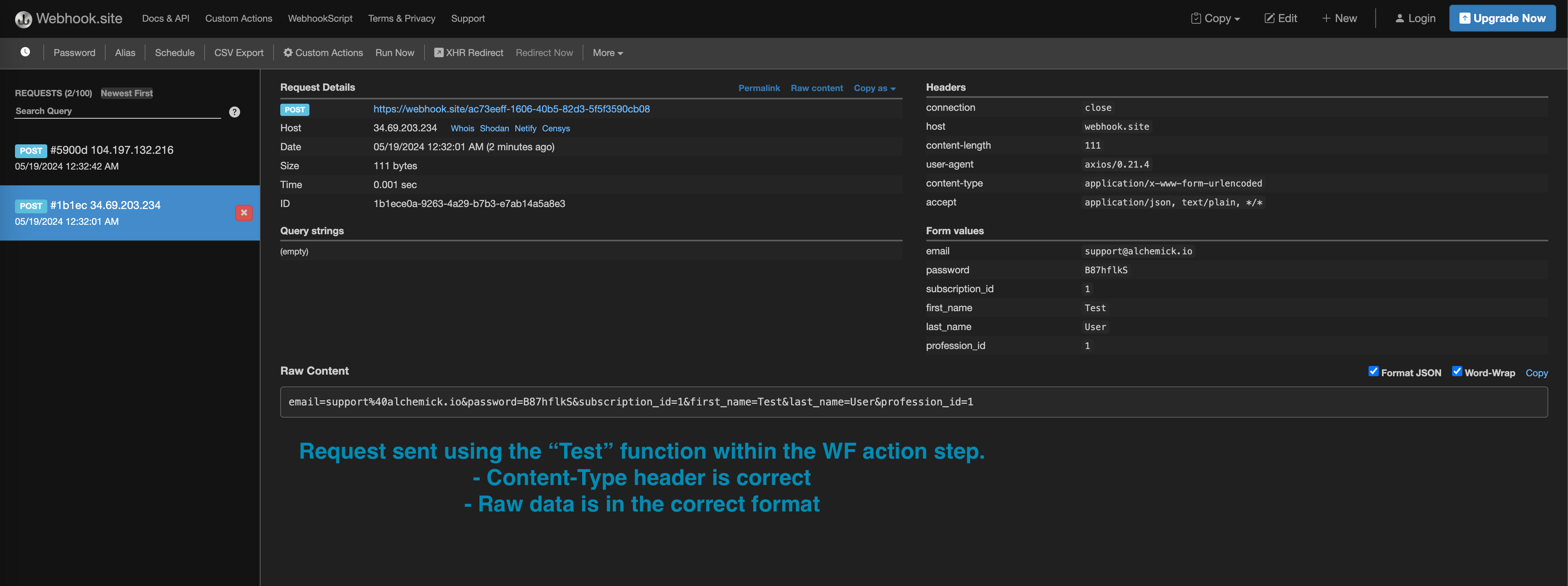
Task: Click CSV Export
Action: coord(238,53)
